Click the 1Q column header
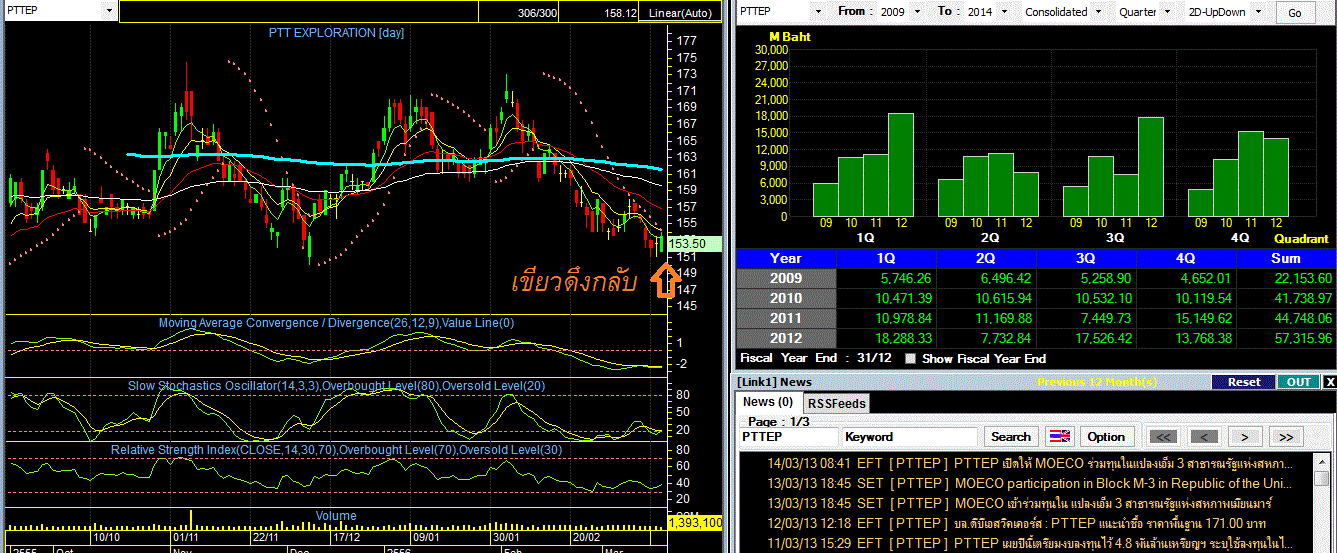Screen dimensions: 1337x553 click(885, 258)
